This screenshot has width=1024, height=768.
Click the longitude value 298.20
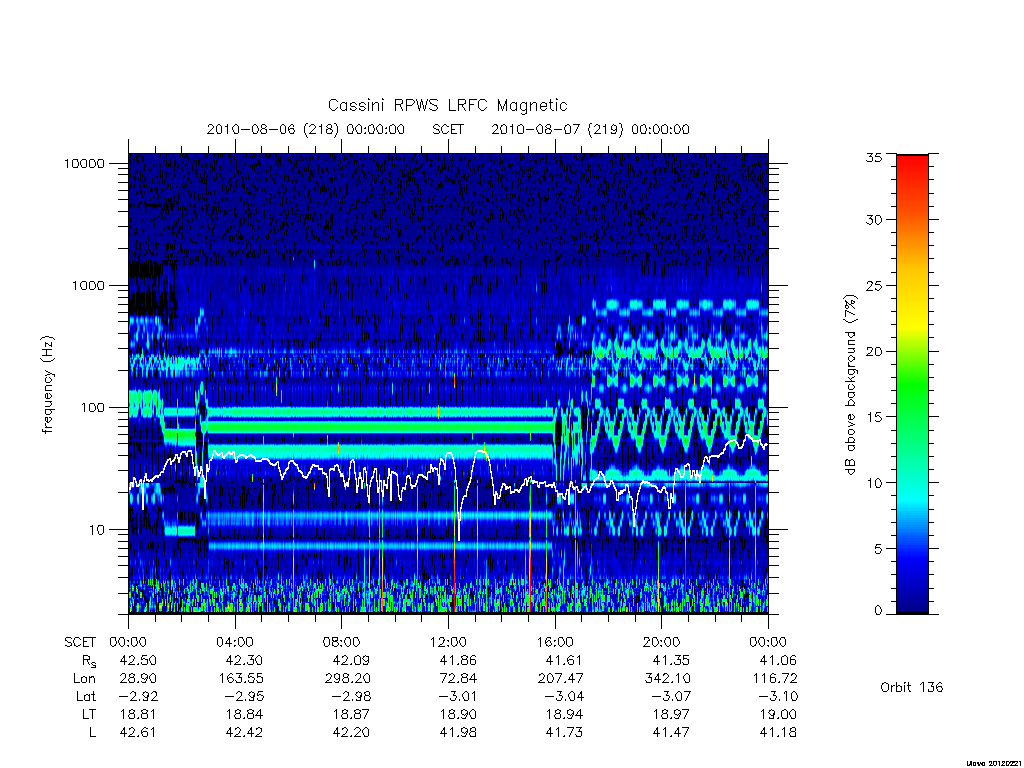pyautogui.click(x=347, y=679)
